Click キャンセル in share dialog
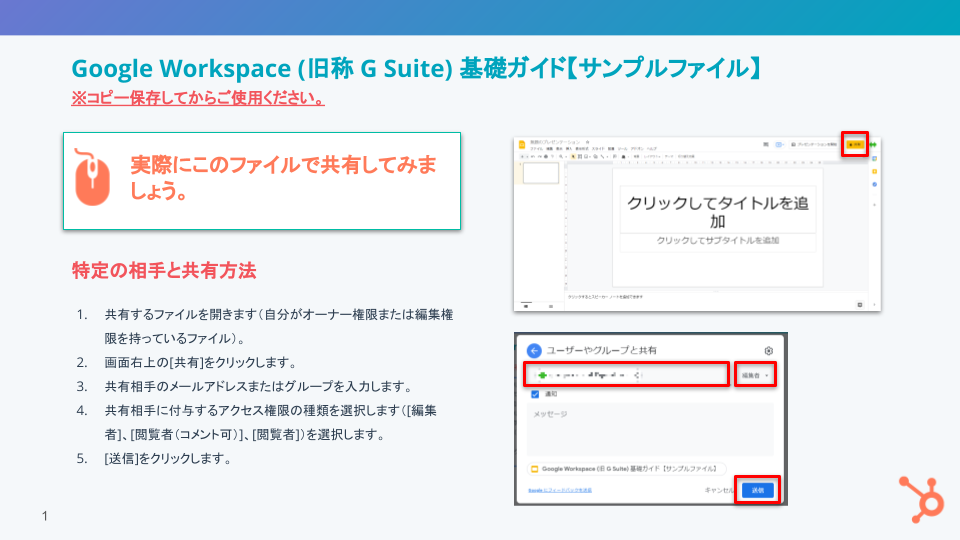 tap(719, 490)
